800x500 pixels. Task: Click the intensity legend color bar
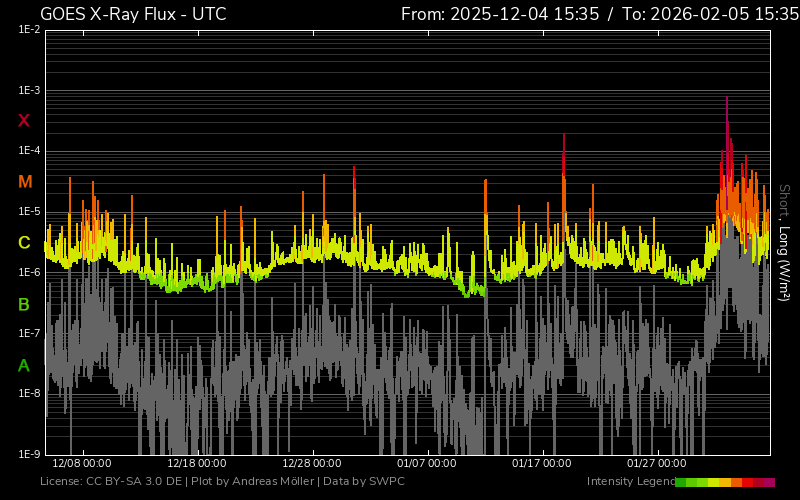724,482
